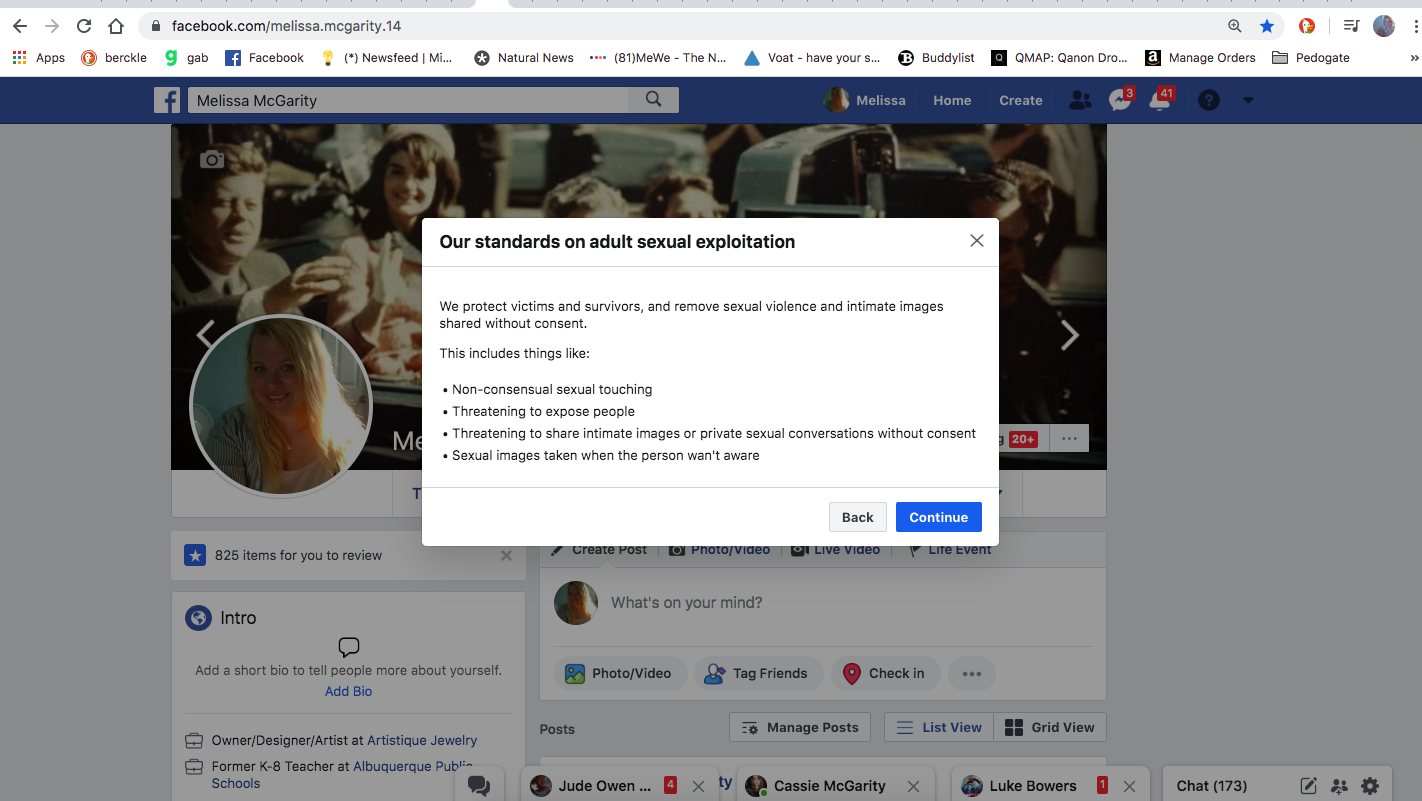Open browser home page icon
1422x801 pixels.
click(116, 26)
